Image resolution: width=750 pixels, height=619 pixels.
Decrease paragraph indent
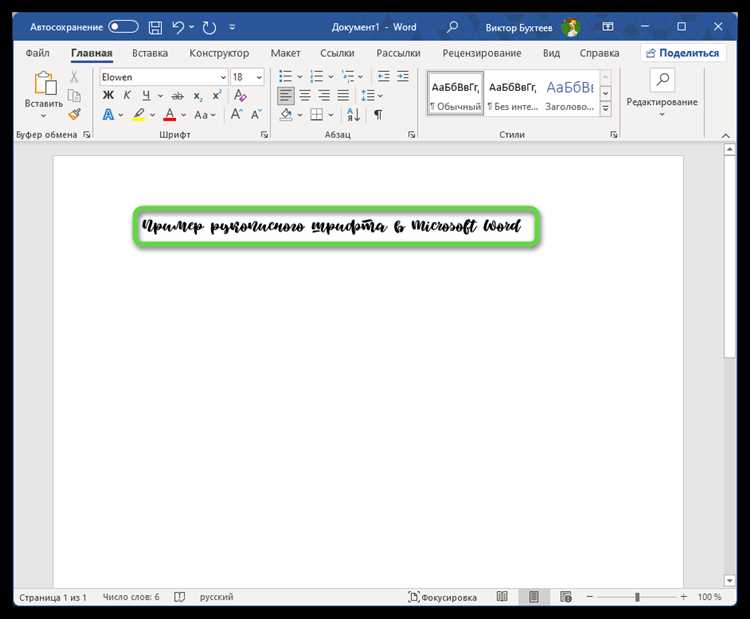(x=383, y=77)
